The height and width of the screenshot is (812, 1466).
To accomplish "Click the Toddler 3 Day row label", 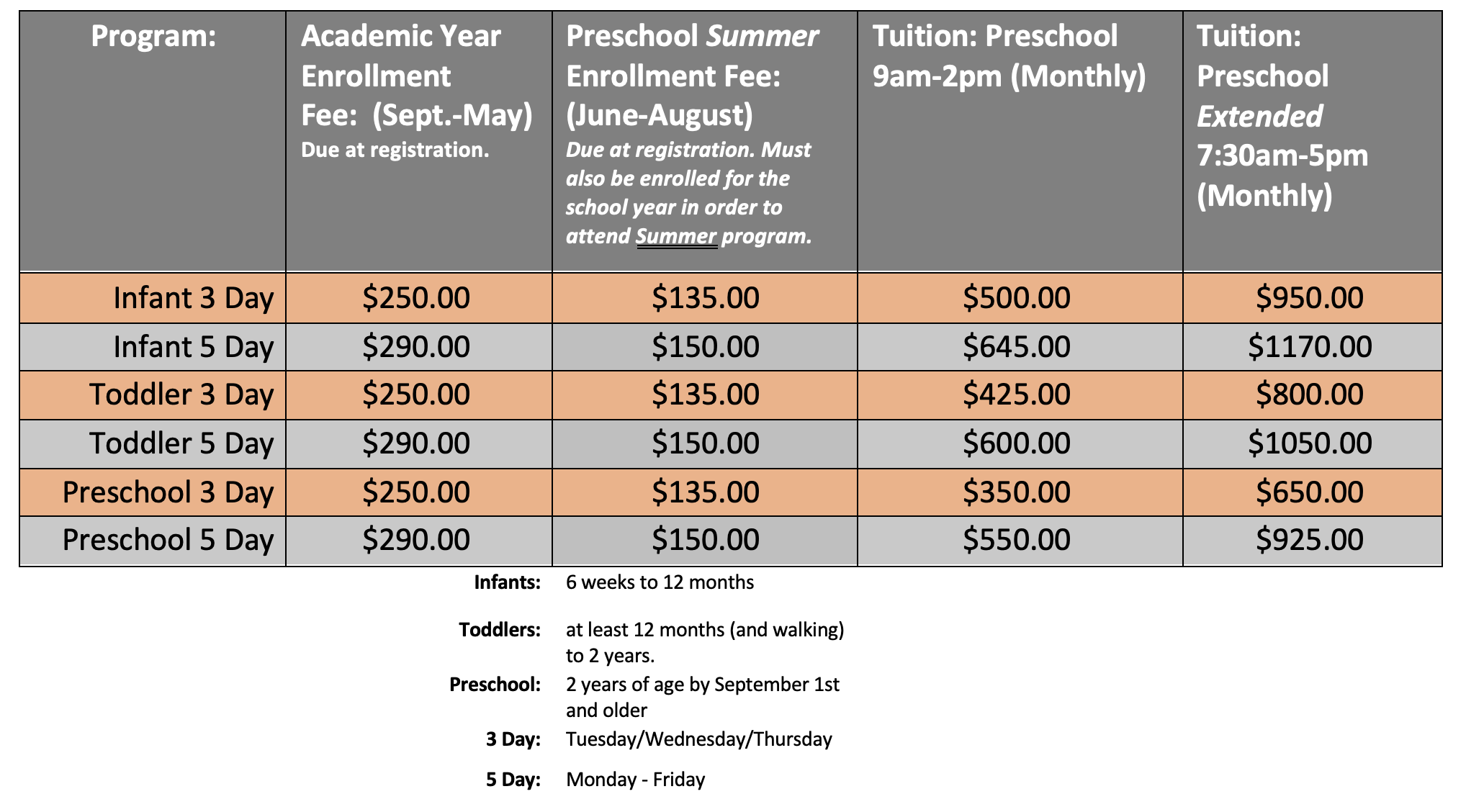I will pos(181,394).
